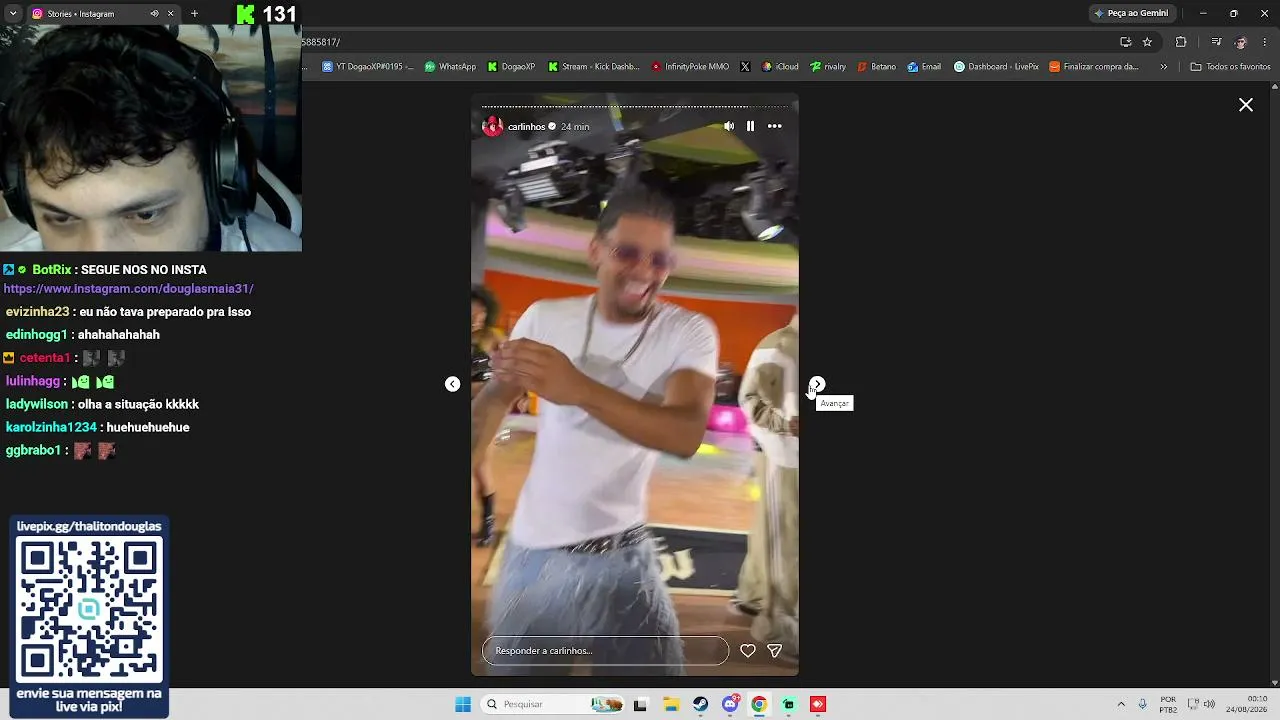Open the browser extensions puzzle icon
The image size is (1280, 720).
click(x=1181, y=42)
